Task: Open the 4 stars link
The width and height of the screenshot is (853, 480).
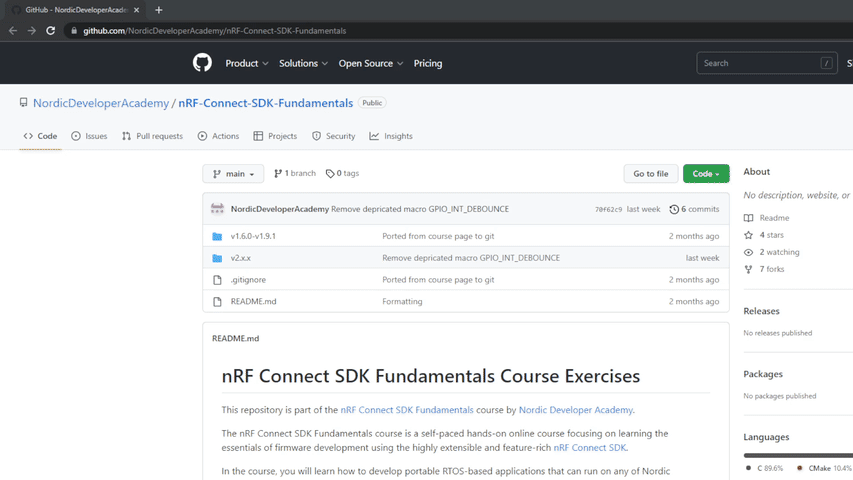Action: coord(764,235)
